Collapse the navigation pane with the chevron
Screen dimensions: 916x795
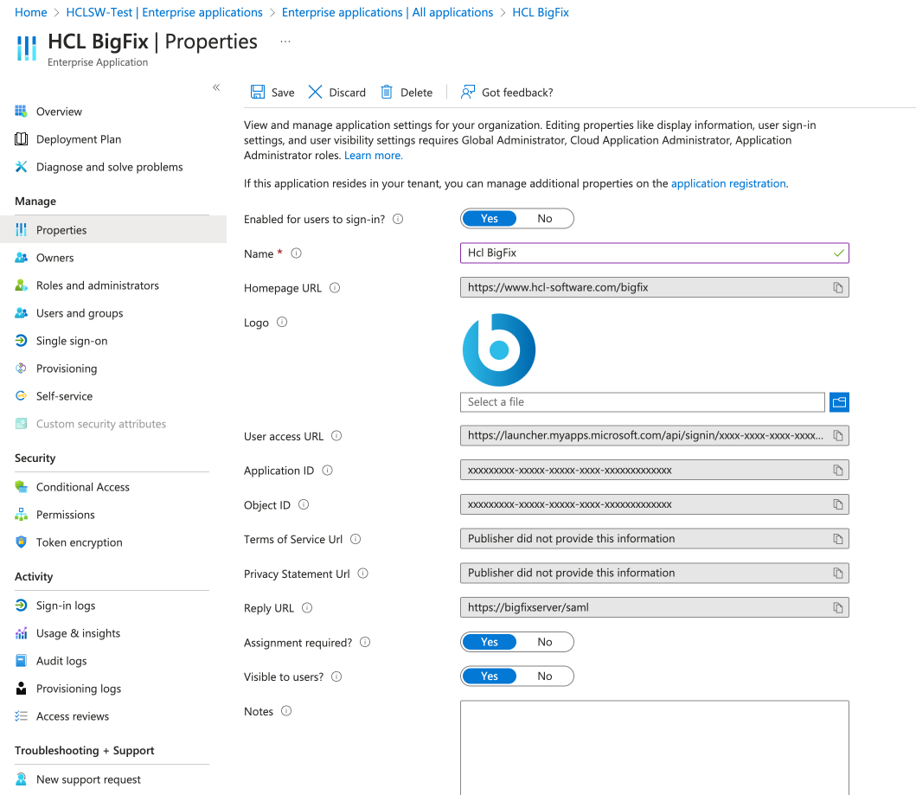tap(217, 87)
